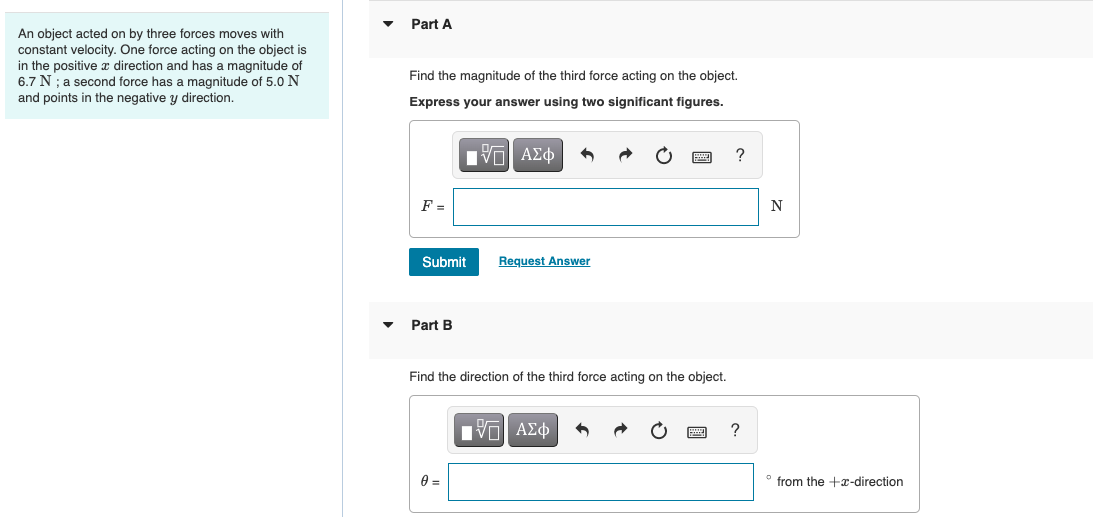Click undo arrow in Part B toolbar
1093x517 pixels.
tap(583, 431)
